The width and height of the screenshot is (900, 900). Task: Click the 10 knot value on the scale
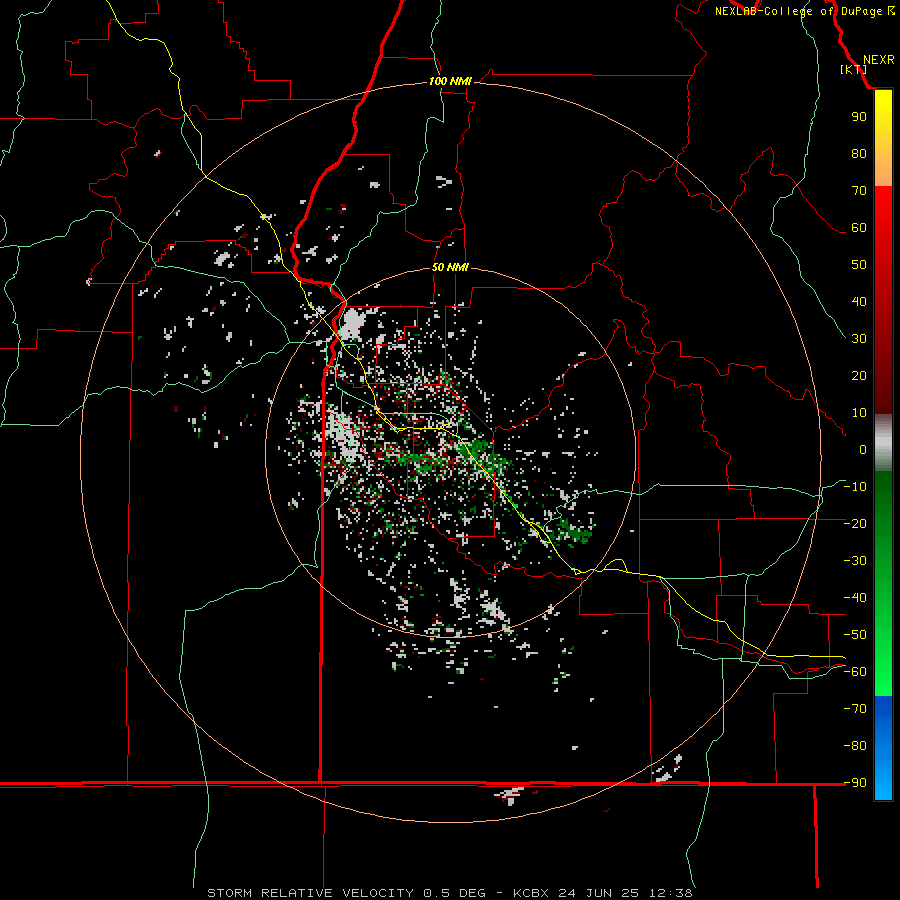click(x=859, y=413)
